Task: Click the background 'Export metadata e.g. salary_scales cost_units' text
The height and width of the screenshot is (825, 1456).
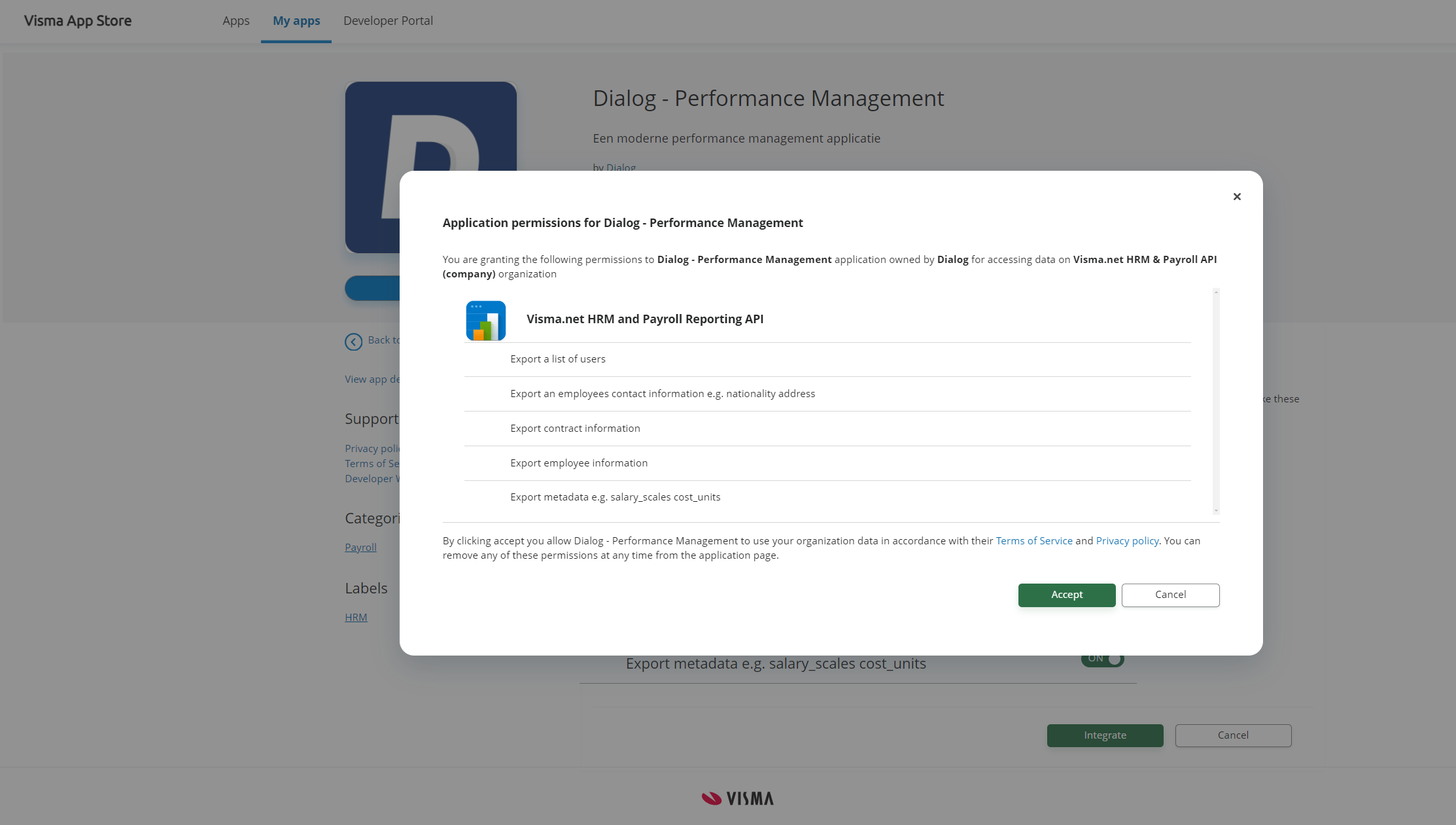Action: (x=776, y=664)
